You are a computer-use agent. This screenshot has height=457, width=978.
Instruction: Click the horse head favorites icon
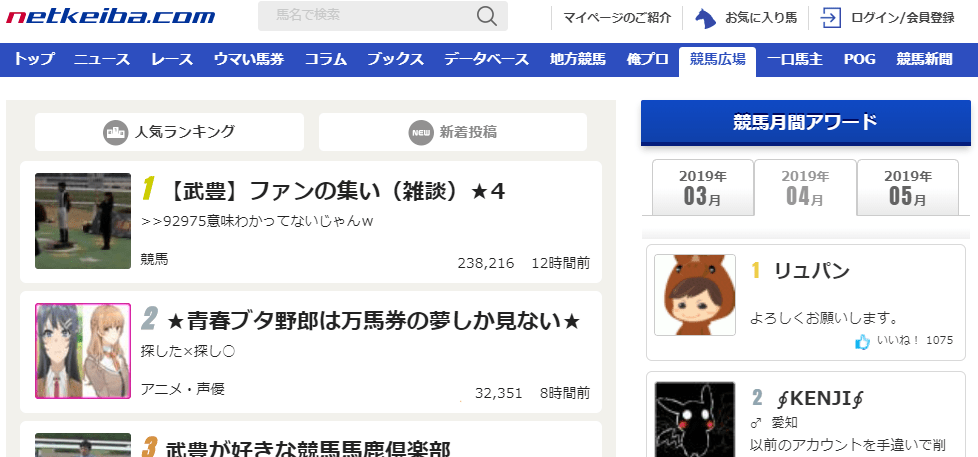pos(705,18)
